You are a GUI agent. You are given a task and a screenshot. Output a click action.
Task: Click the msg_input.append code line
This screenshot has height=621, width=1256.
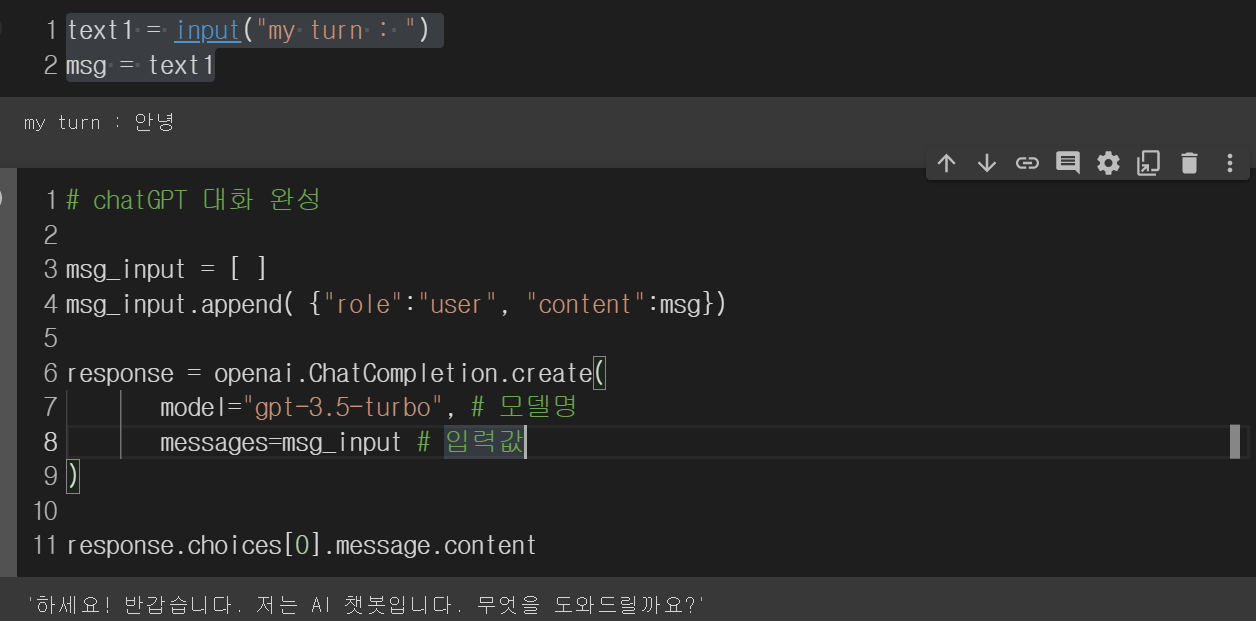(396, 304)
